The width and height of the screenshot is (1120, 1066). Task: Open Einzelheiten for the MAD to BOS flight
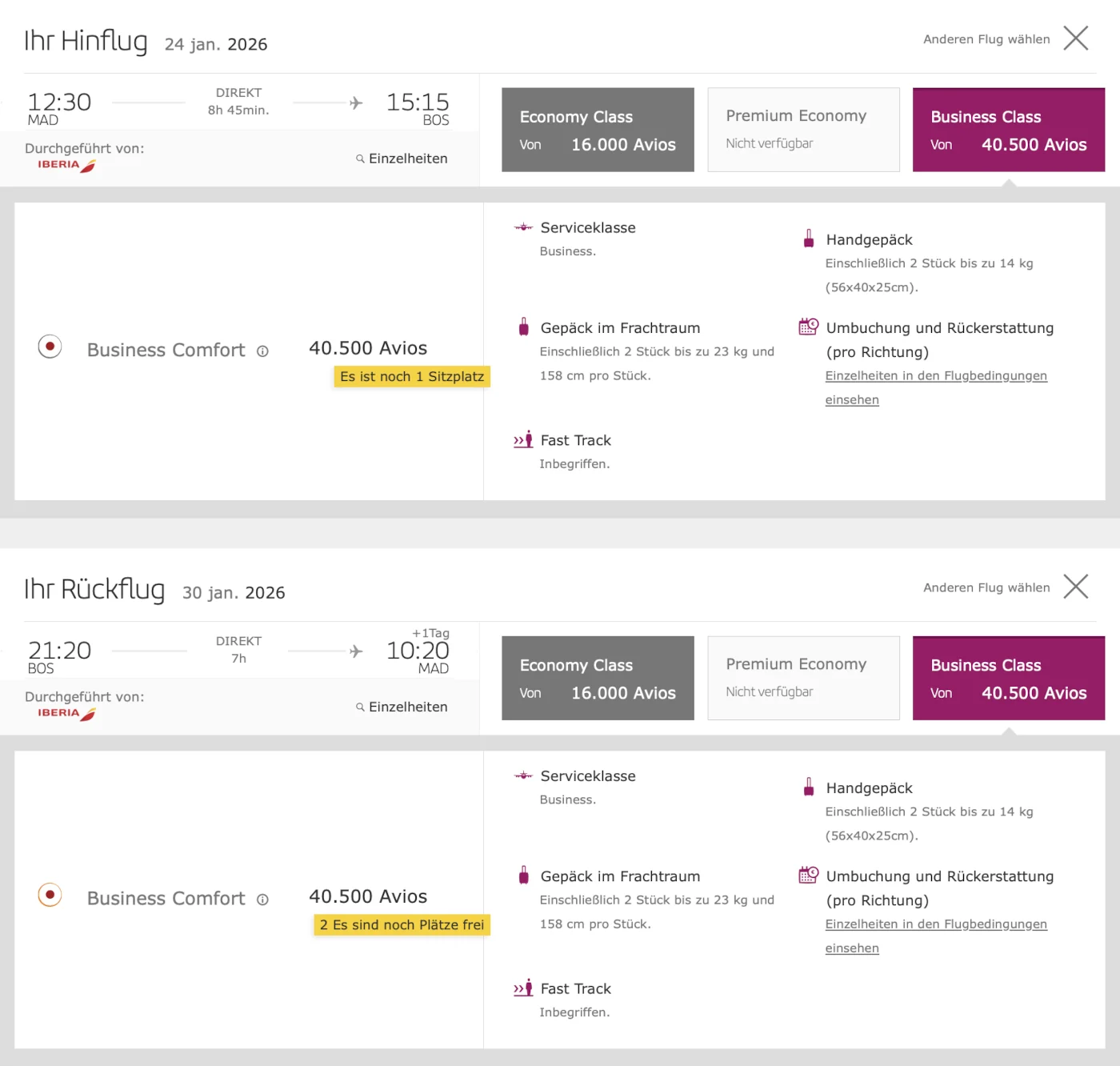click(402, 158)
